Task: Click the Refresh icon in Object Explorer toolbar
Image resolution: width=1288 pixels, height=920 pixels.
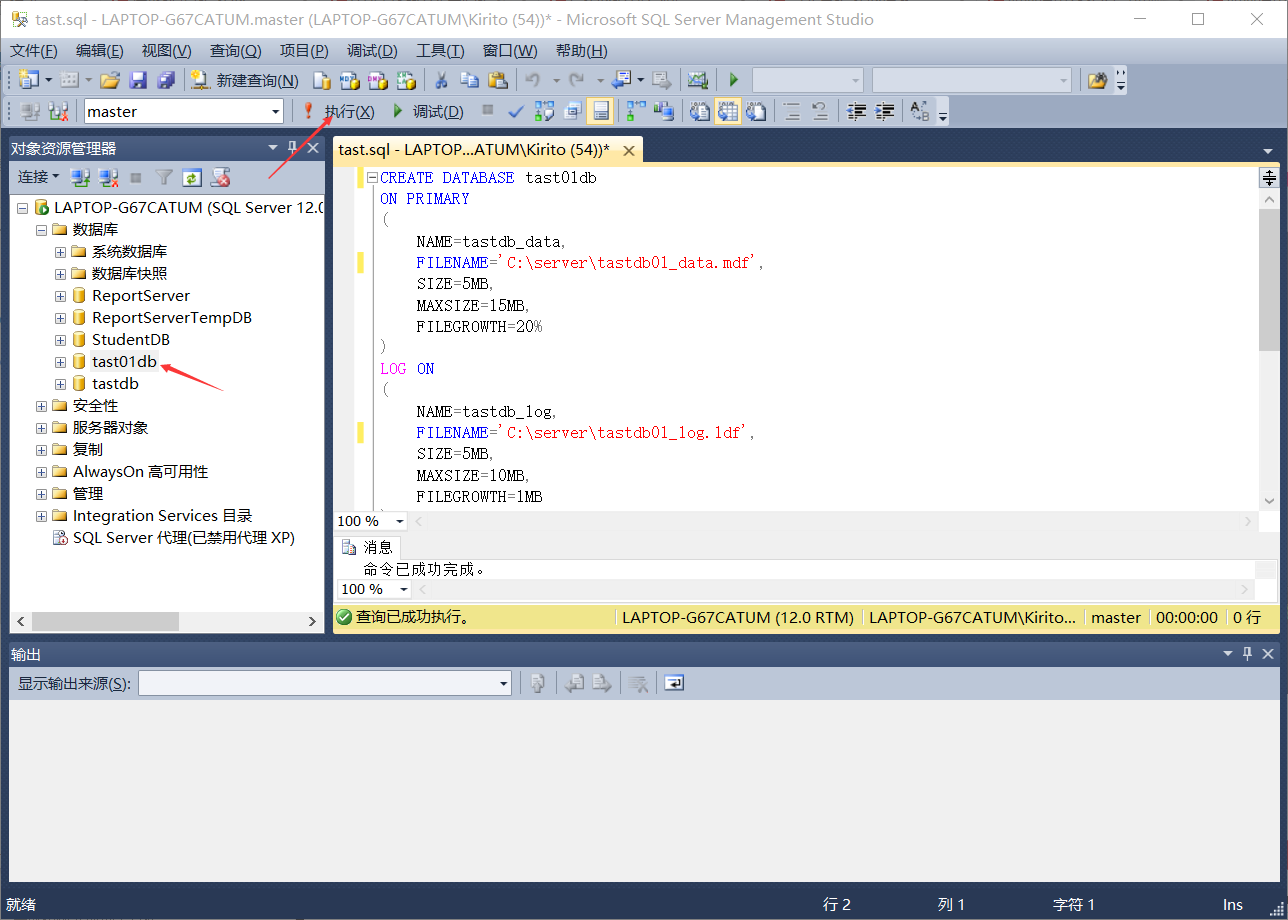Action: click(x=192, y=177)
